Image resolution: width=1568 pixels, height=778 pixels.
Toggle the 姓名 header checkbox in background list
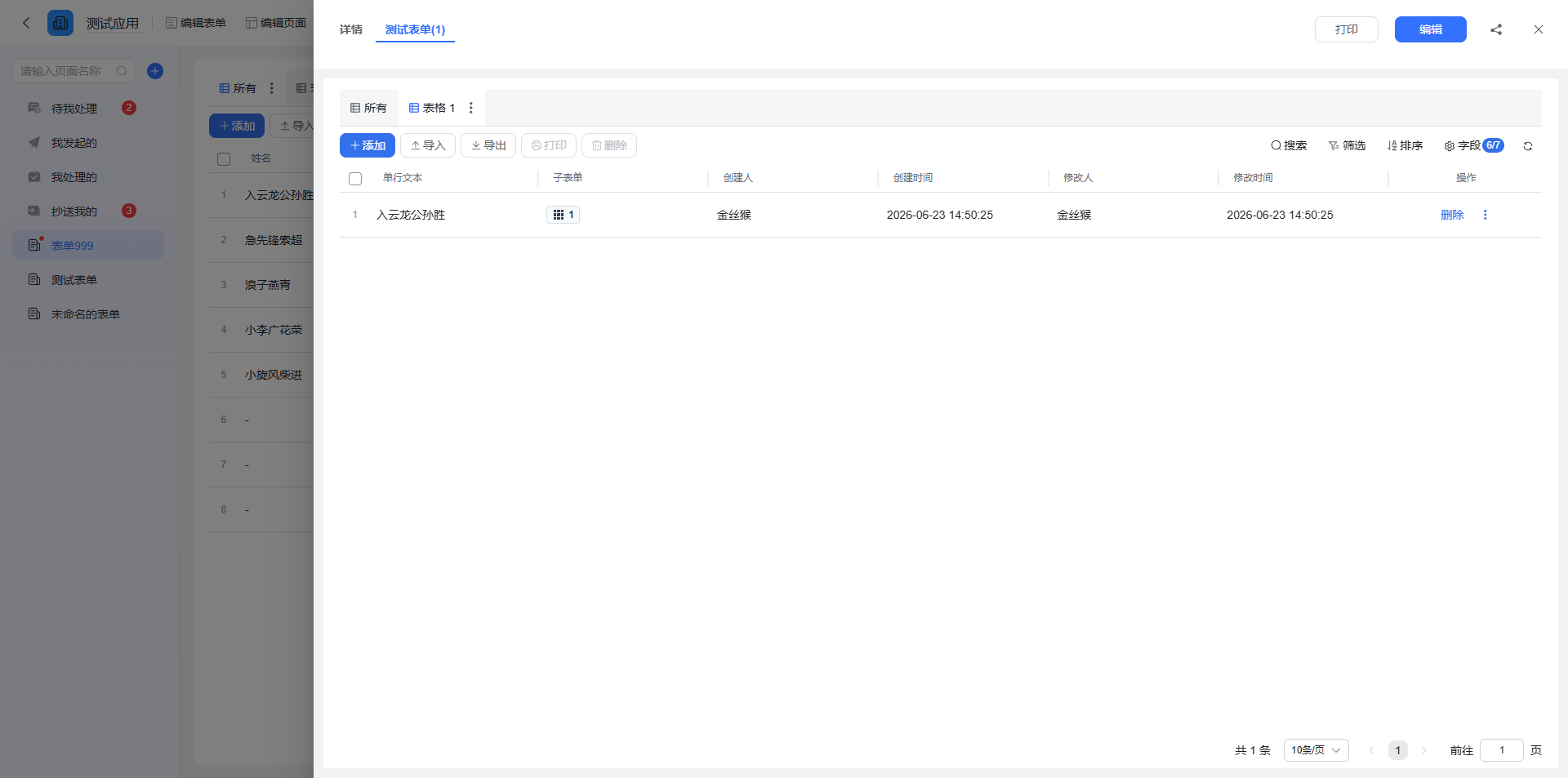224,159
